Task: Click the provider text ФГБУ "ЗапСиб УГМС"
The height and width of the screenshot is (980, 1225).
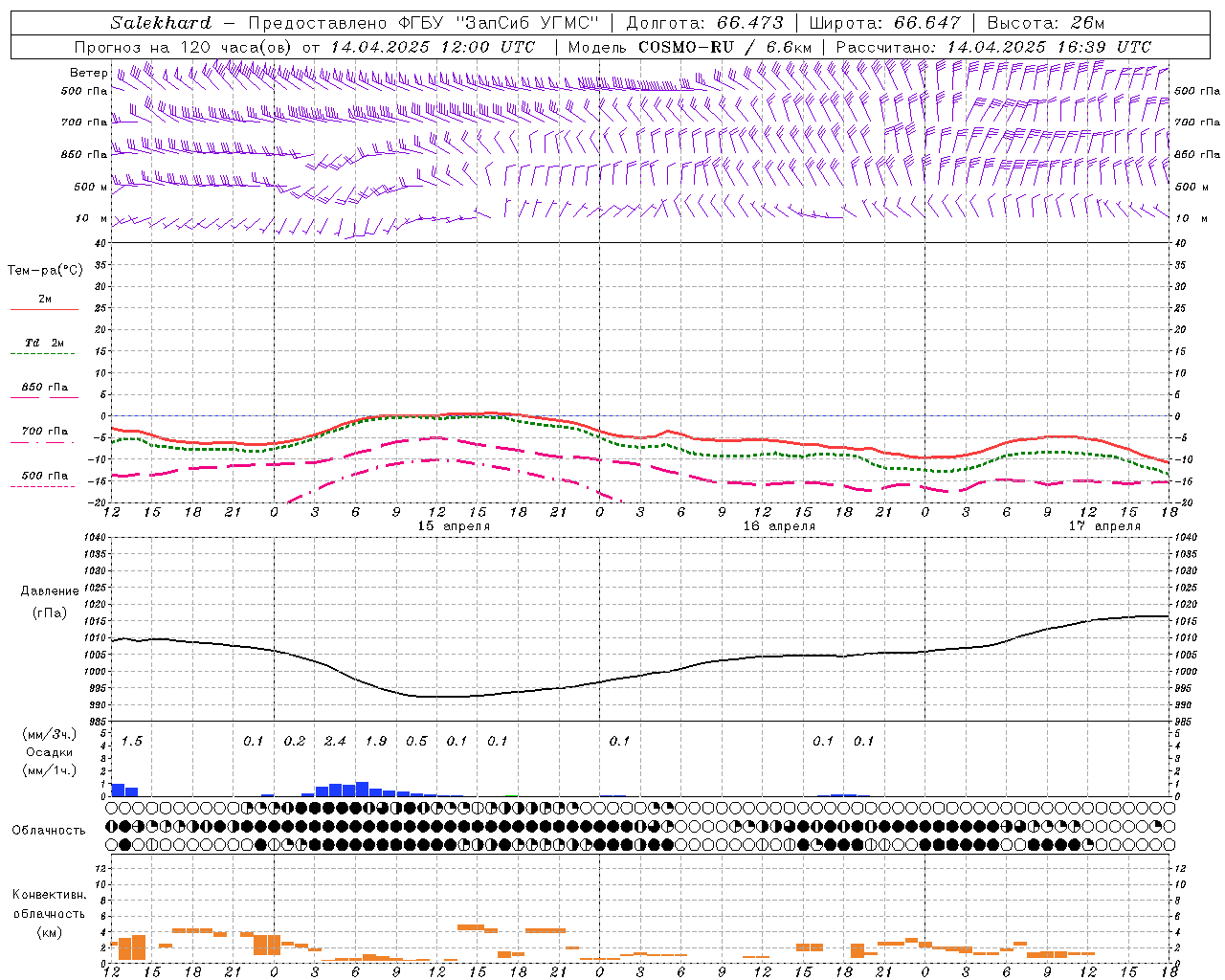Action: pos(499,23)
